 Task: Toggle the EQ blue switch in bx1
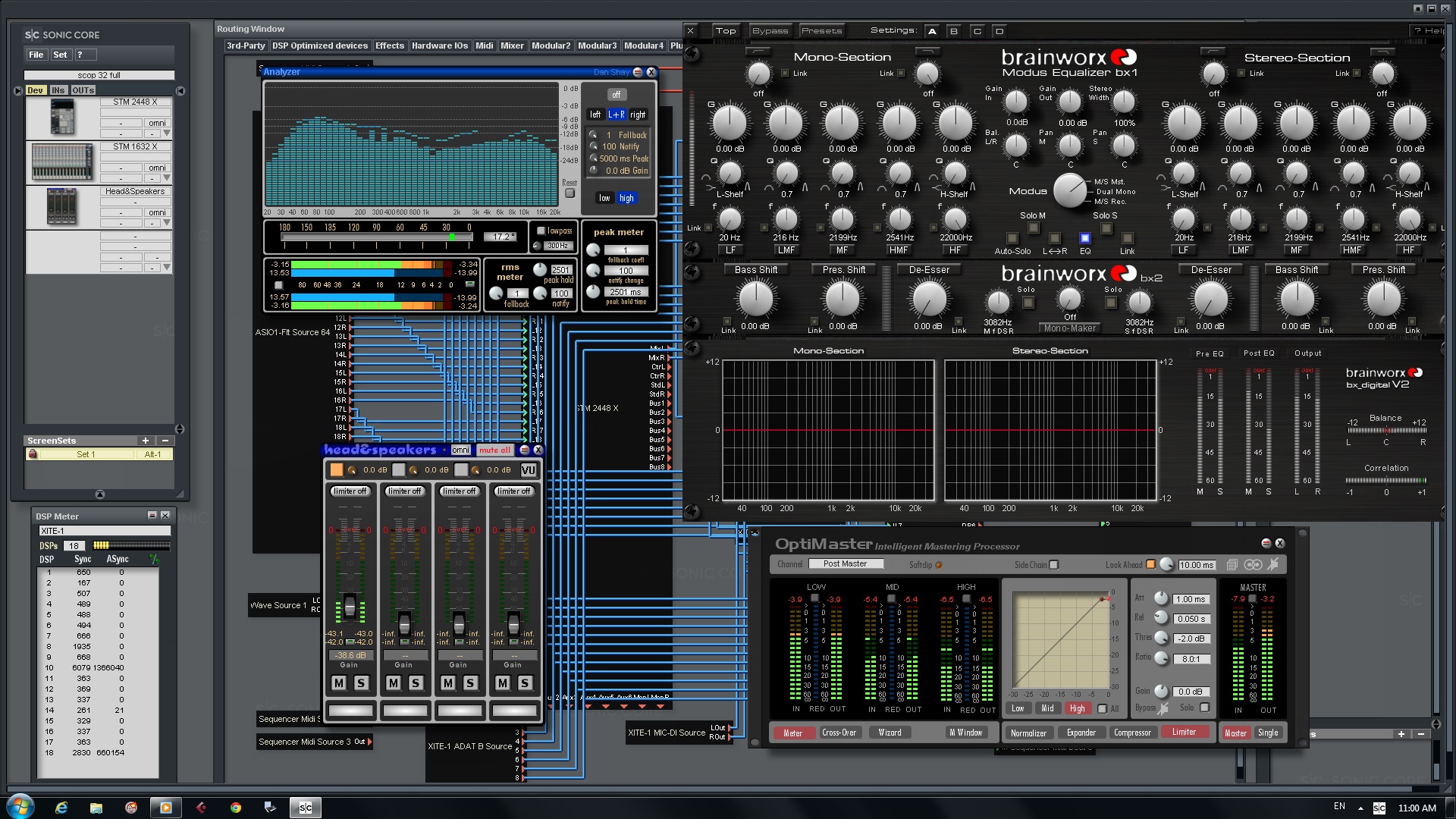[1085, 238]
